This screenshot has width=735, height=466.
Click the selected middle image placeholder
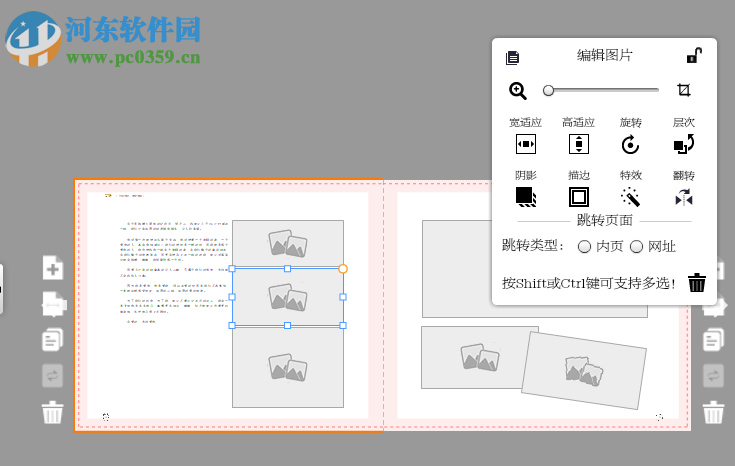[x=288, y=297]
